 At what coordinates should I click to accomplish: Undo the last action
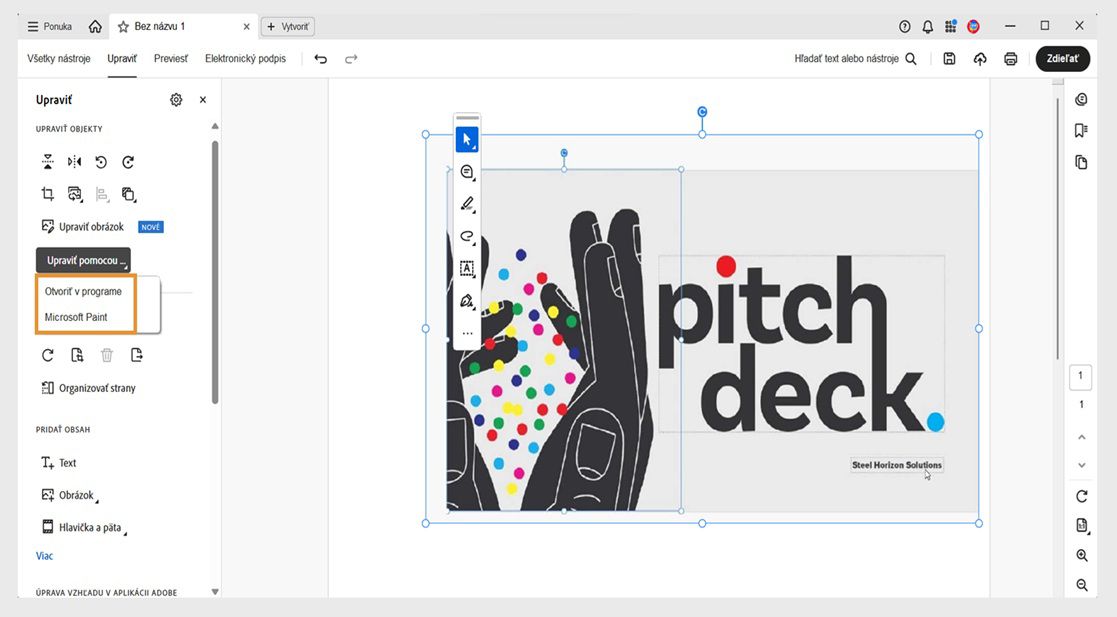[321, 59]
